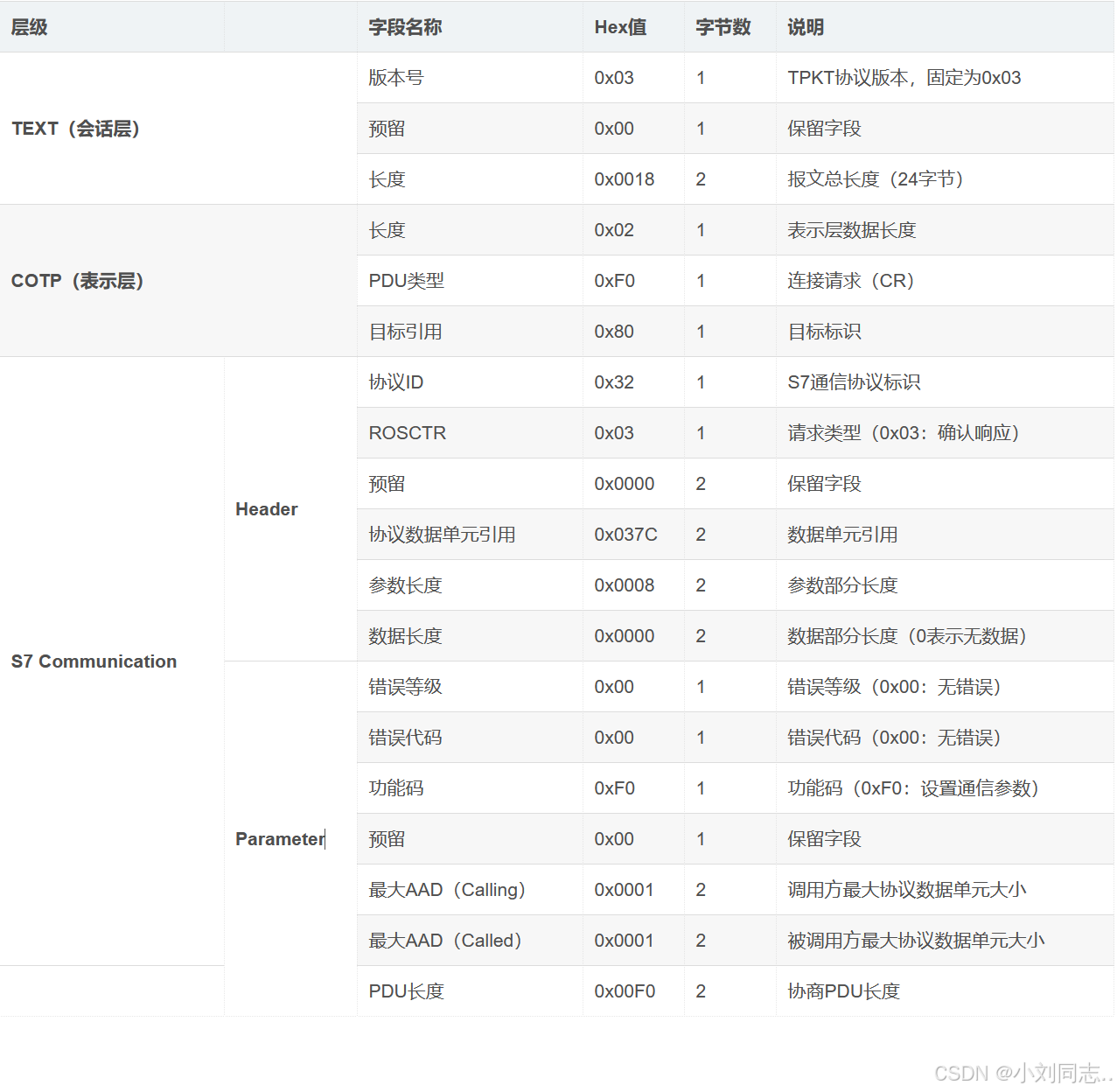Click byte count 1 in the 协议ID row
The width and height of the screenshot is (1117, 1092).
[x=701, y=382]
